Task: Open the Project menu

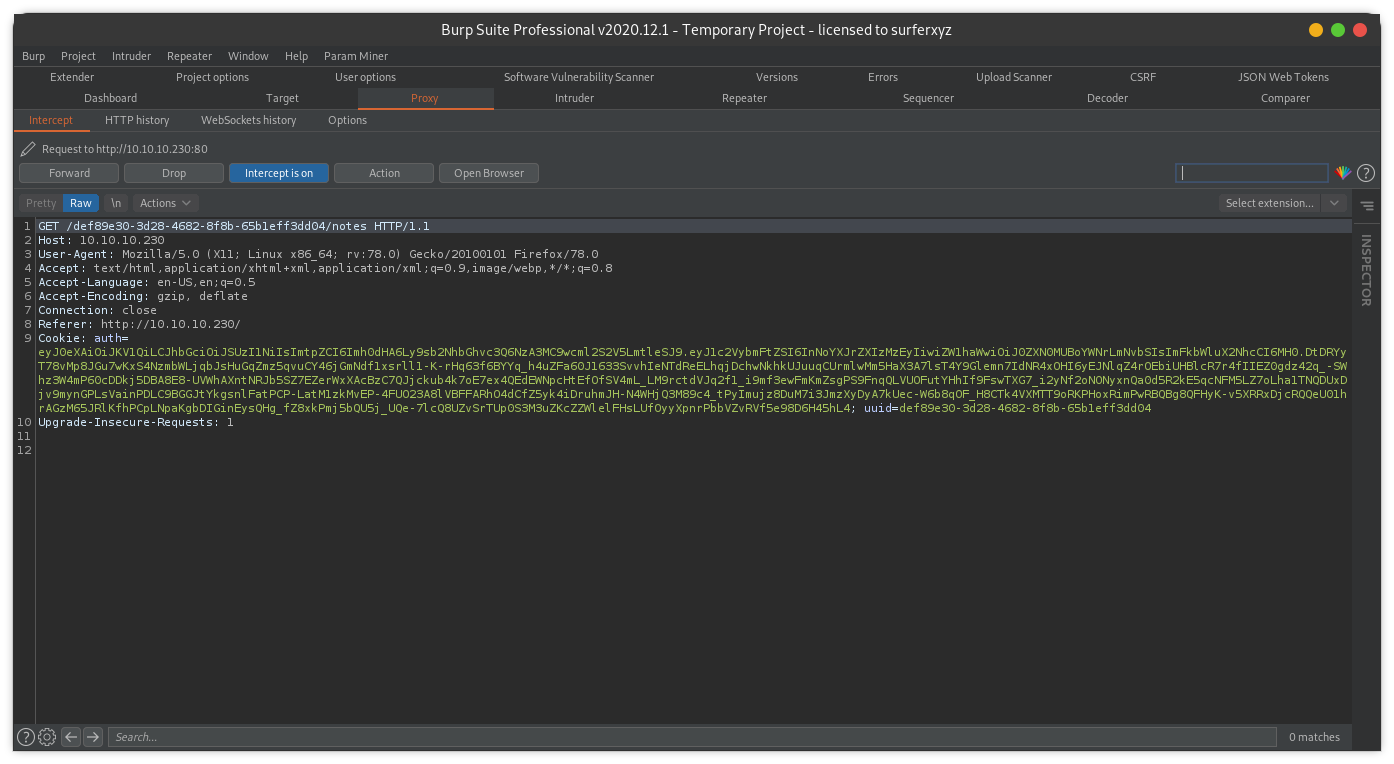Action: click(78, 56)
